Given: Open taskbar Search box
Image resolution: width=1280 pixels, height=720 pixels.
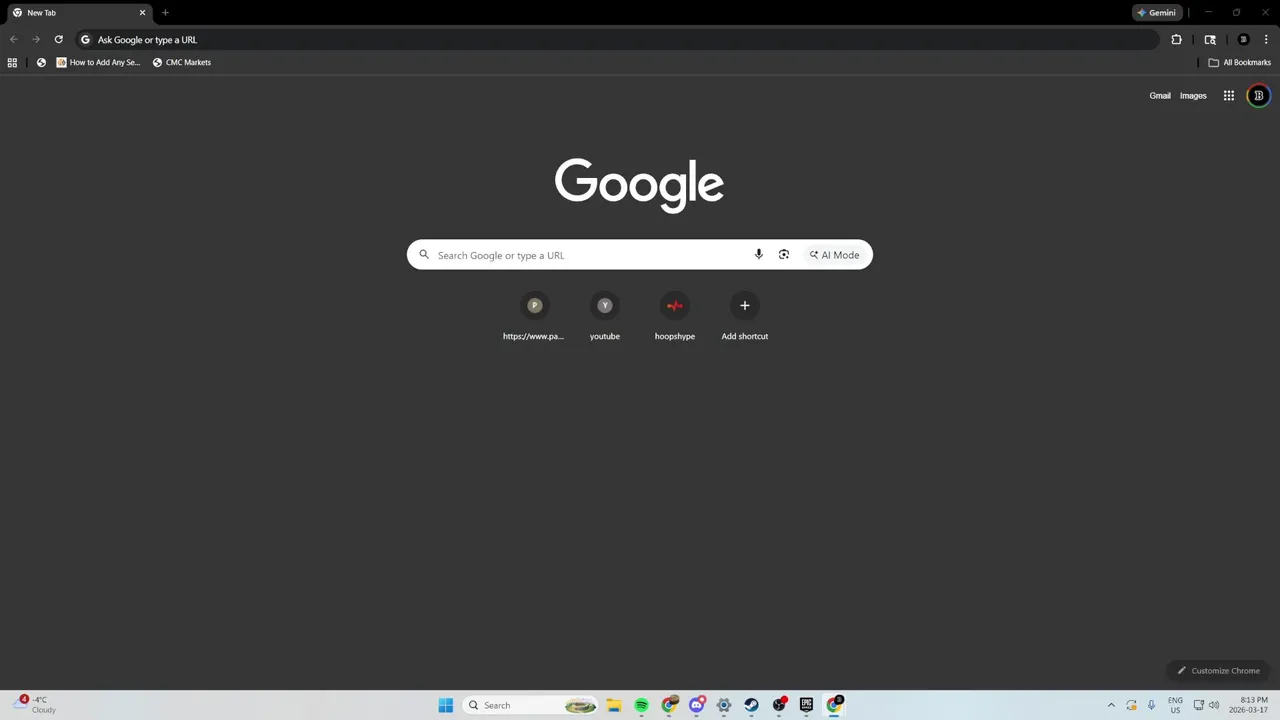Looking at the screenshot, I should (531, 705).
